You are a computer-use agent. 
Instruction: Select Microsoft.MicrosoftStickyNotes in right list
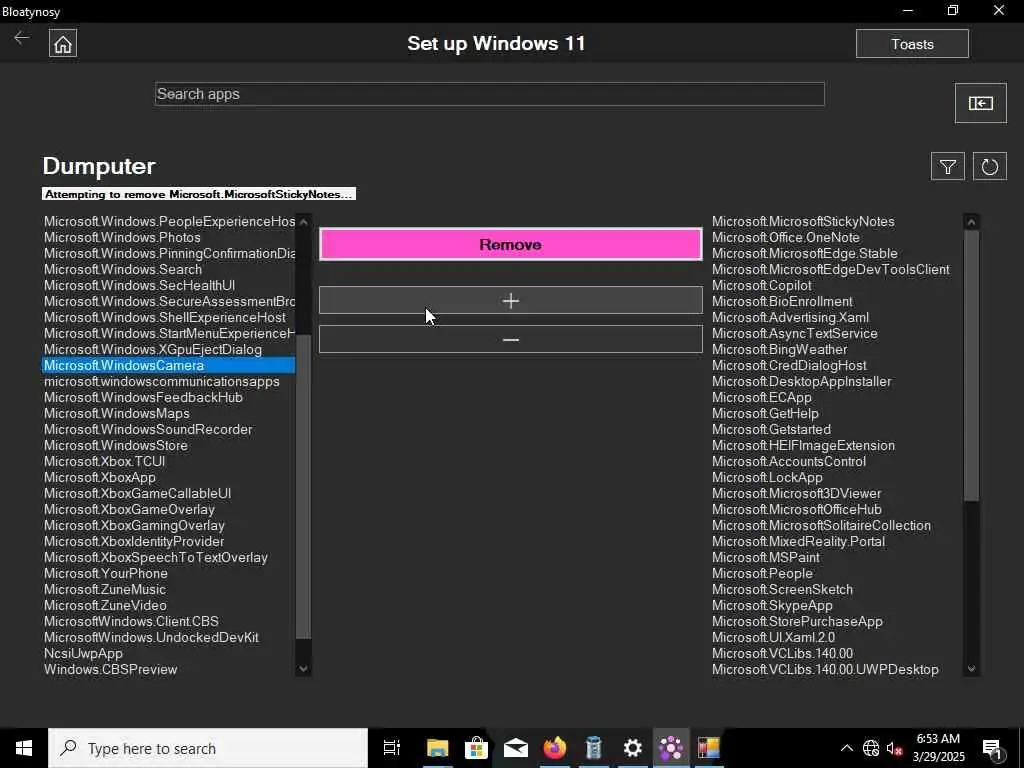803,221
